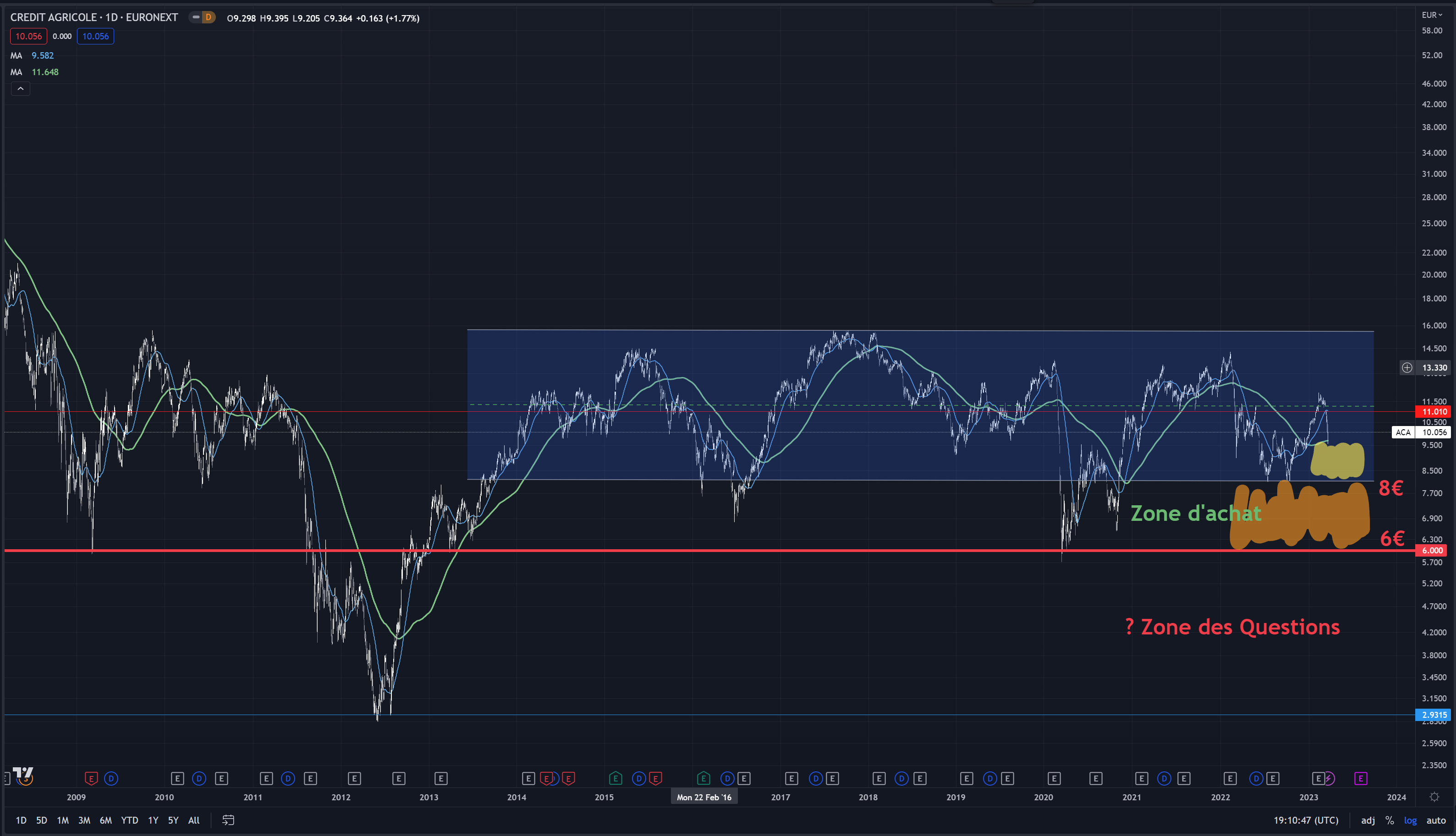Select the 1Y time range
Screen dimensions: 1456x836
[153, 820]
